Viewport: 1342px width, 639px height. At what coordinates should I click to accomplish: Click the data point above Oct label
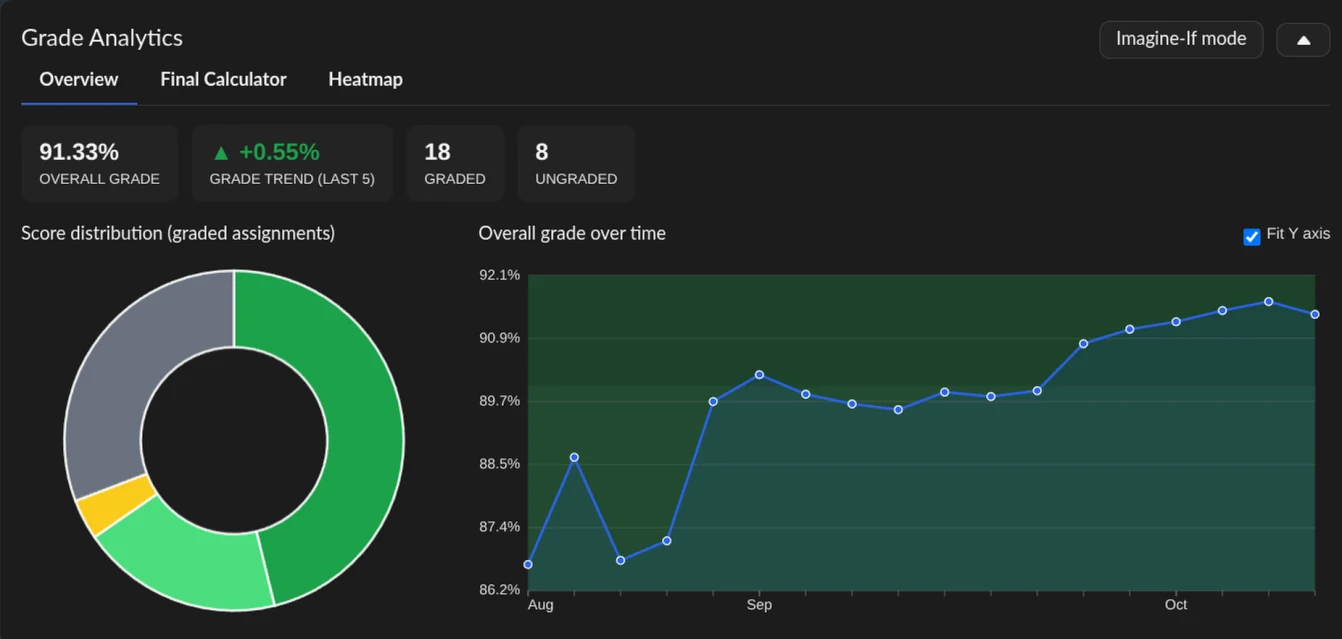(x=1176, y=321)
